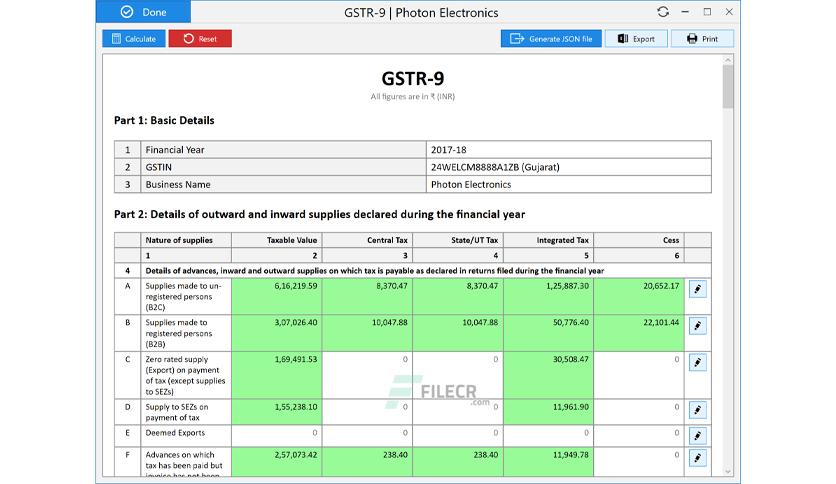Select advances integrated tax 11,949.78

pos(549,462)
